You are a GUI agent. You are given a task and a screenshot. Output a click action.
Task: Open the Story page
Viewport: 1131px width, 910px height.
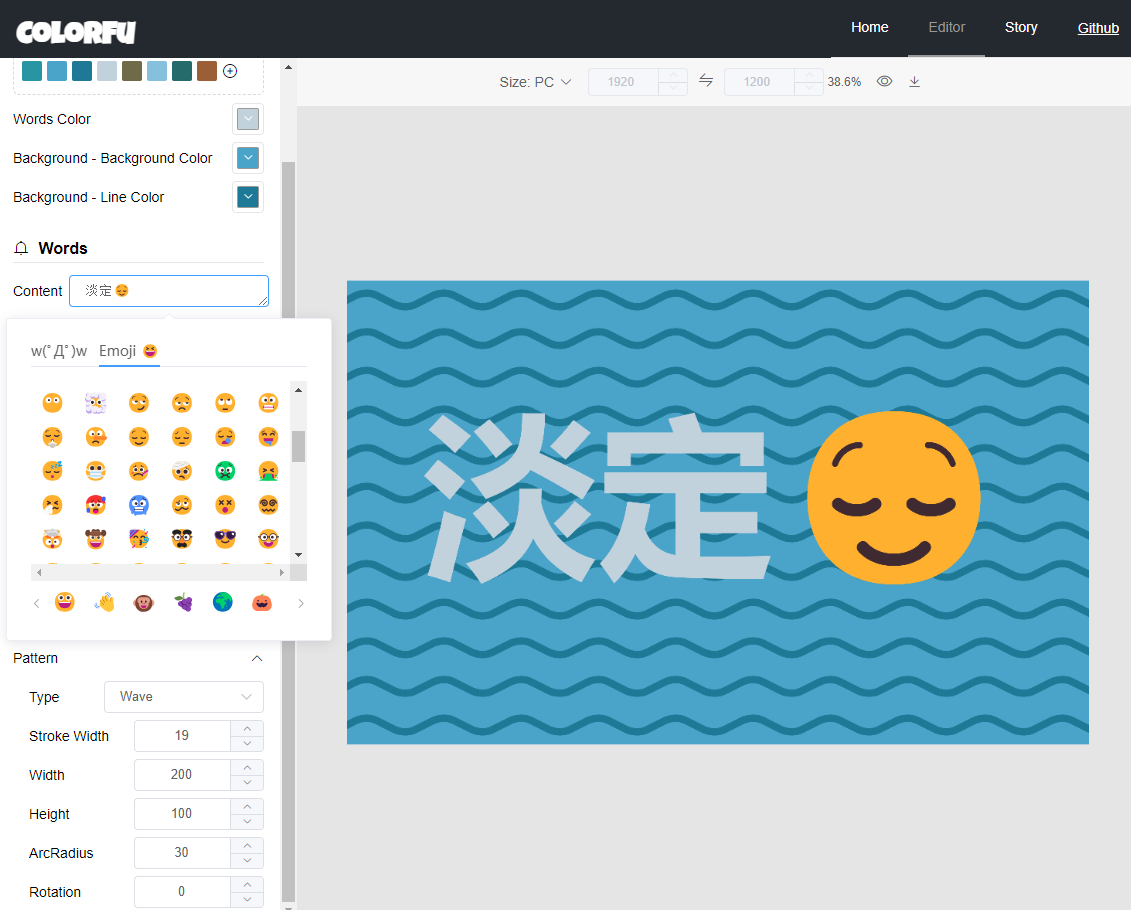tap(1021, 27)
